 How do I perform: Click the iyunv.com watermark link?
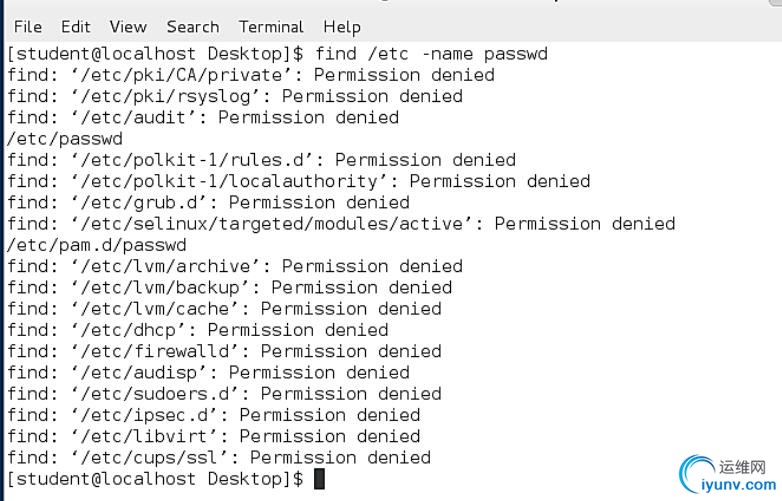click(739, 485)
